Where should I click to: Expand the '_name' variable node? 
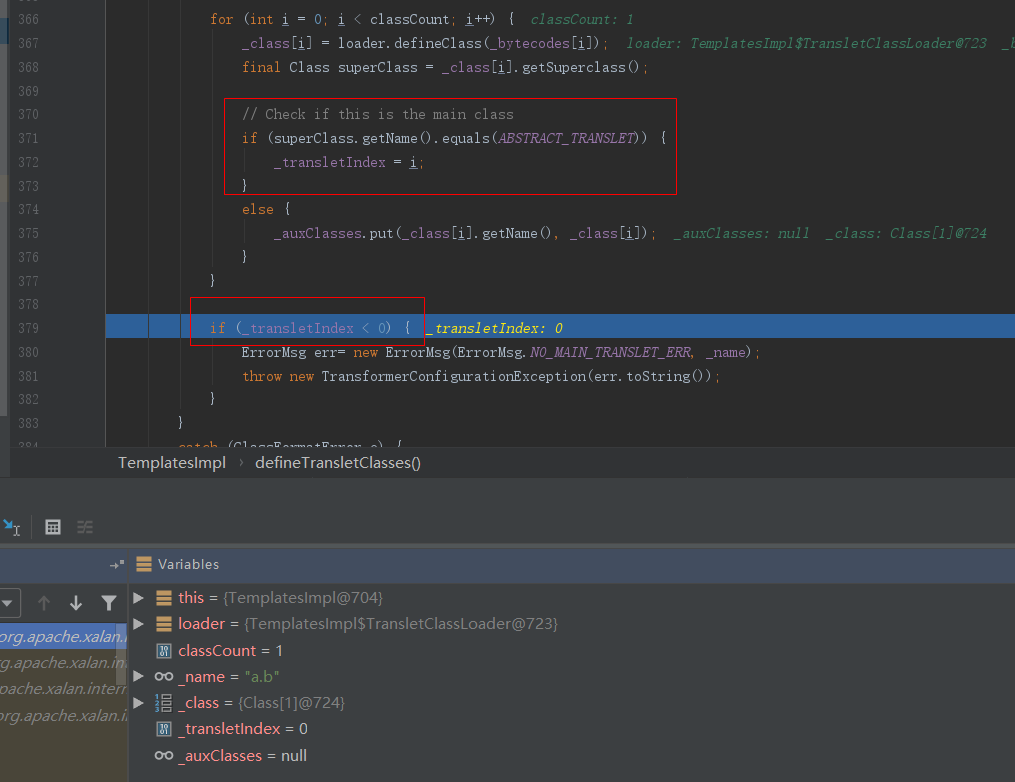(x=138, y=677)
